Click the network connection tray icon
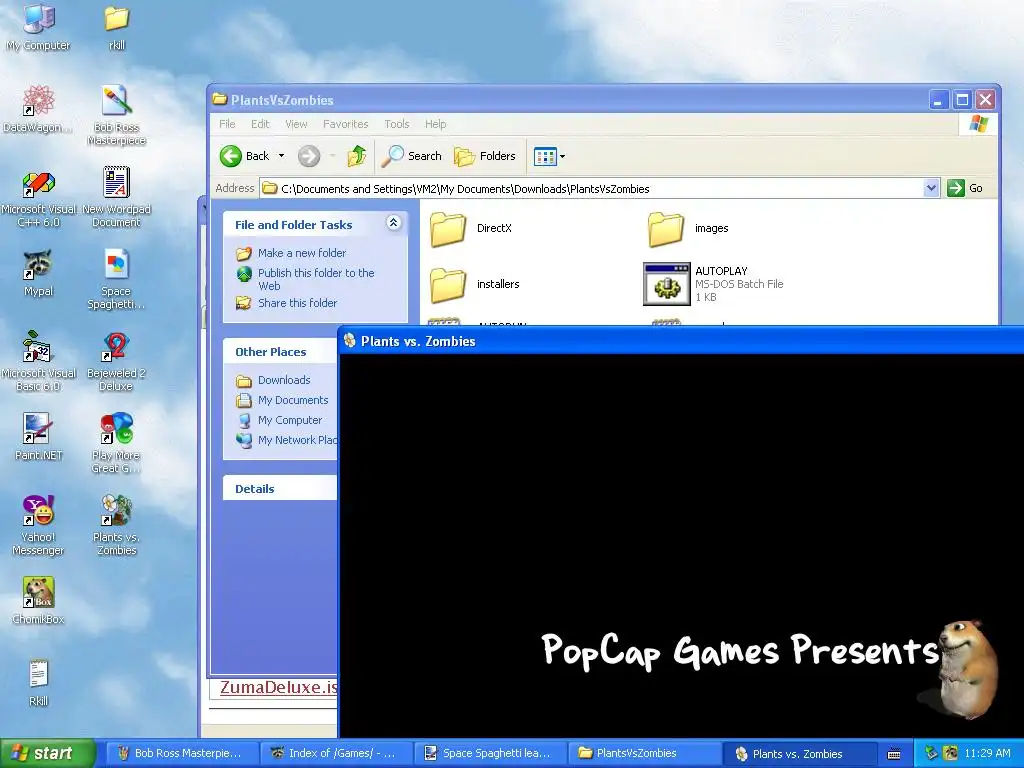Viewport: 1024px width, 768px height. pyautogui.click(x=931, y=753)
